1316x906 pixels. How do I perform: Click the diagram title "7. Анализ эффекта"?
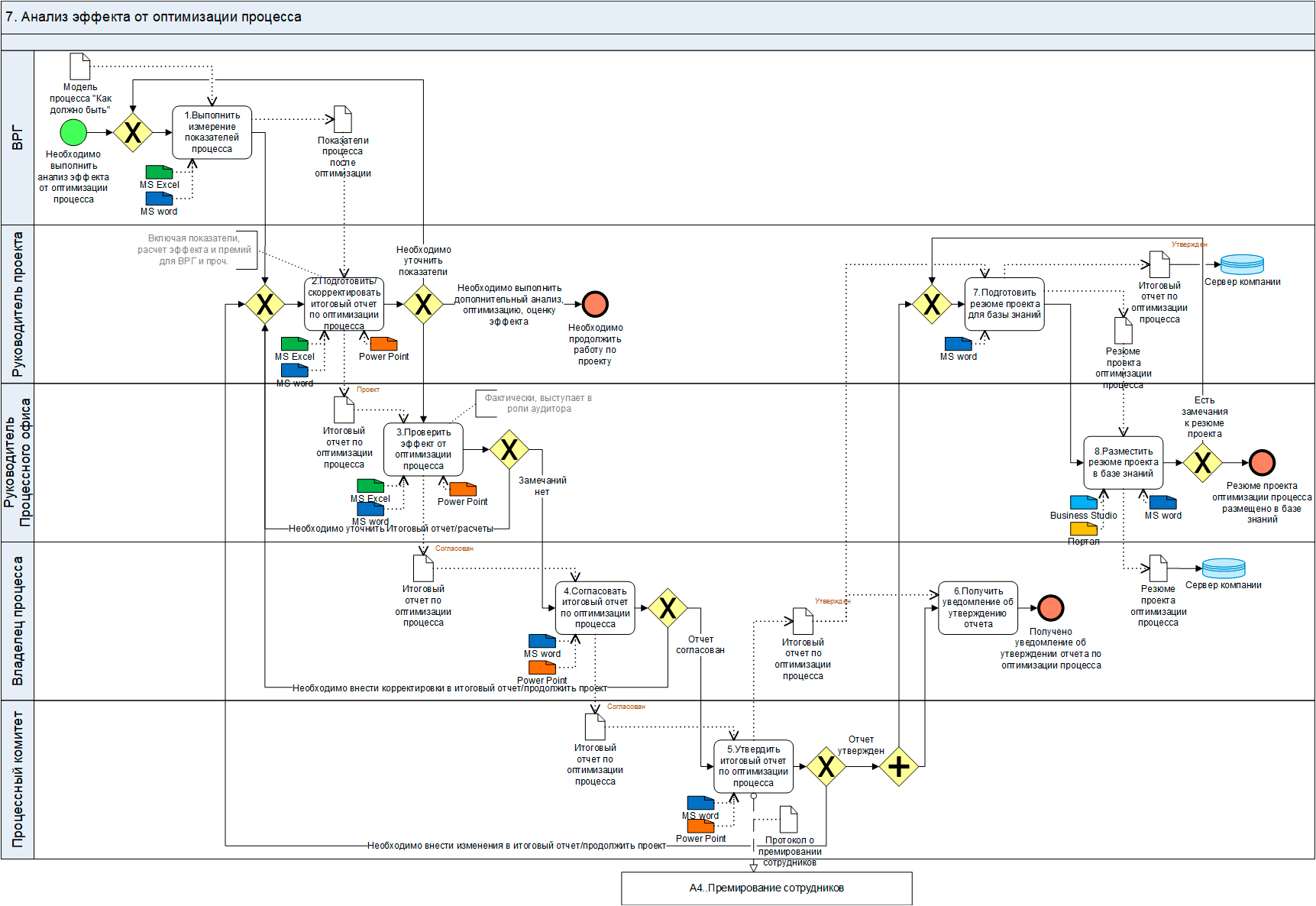click(x=154, y=17)
